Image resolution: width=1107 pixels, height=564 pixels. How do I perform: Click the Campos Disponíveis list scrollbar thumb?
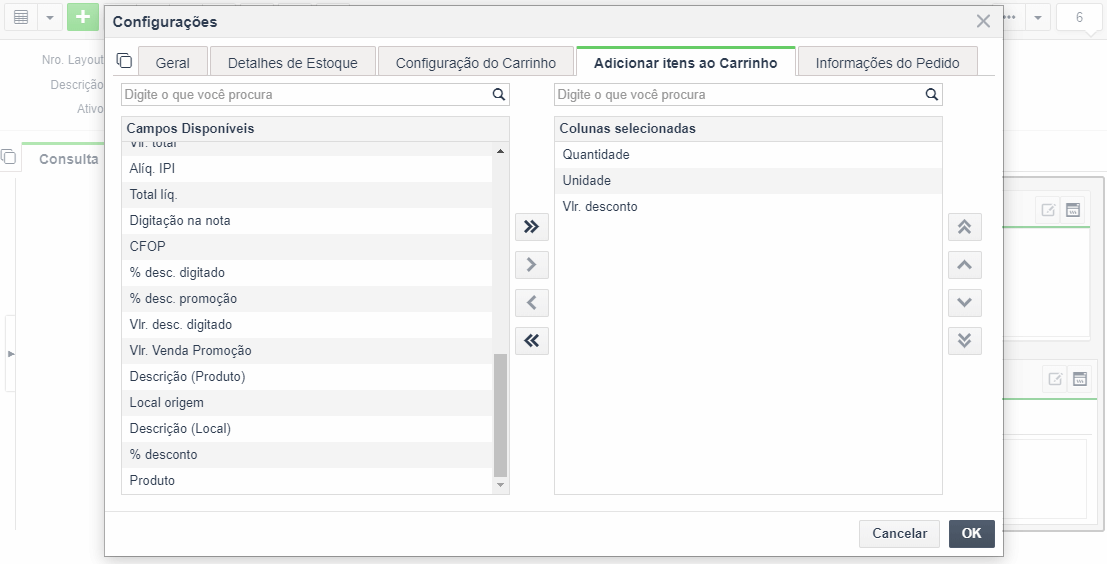pyautogui.click(x=501, y=415)
